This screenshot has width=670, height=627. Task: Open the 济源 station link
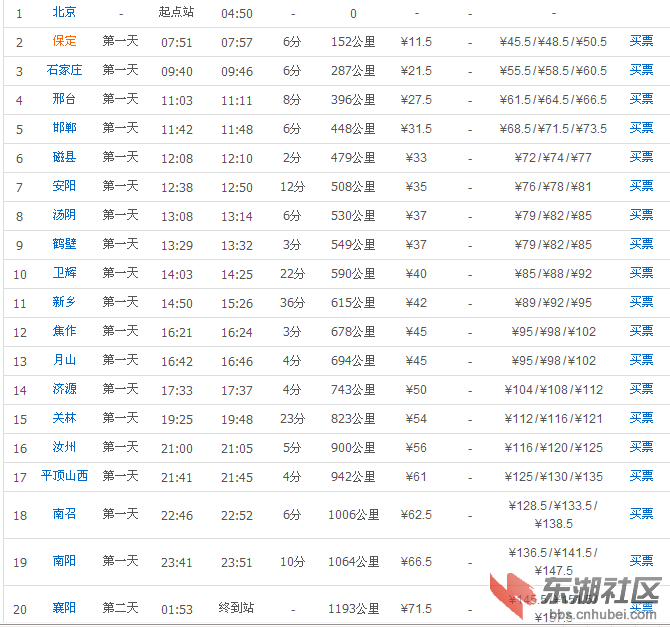(x=64, y=389)
